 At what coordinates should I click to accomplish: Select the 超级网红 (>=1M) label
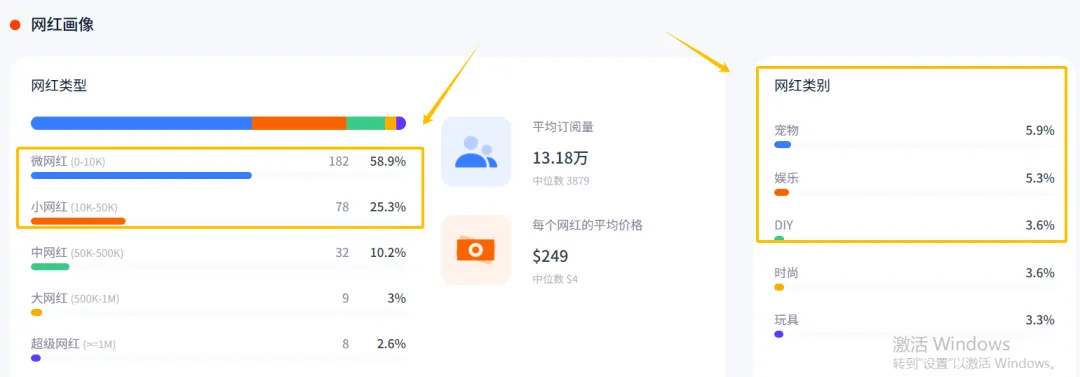[73, 343]
